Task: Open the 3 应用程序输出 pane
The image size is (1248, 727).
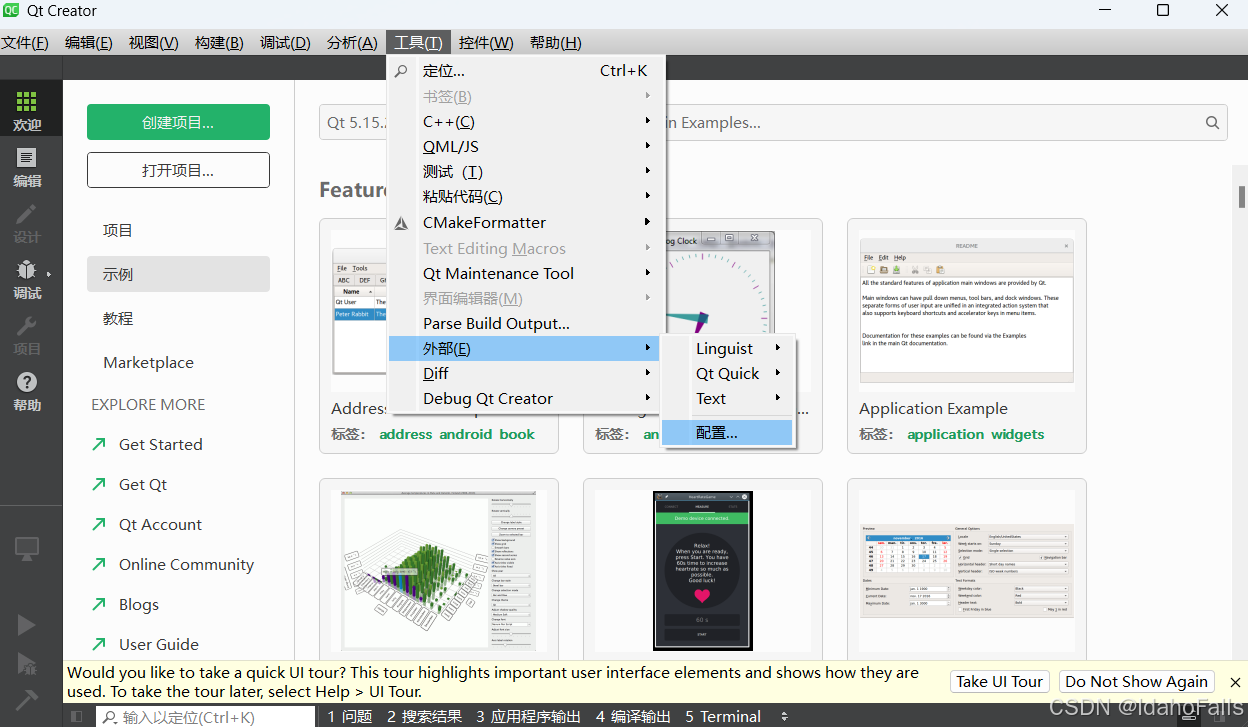Action: click(528, 717)
